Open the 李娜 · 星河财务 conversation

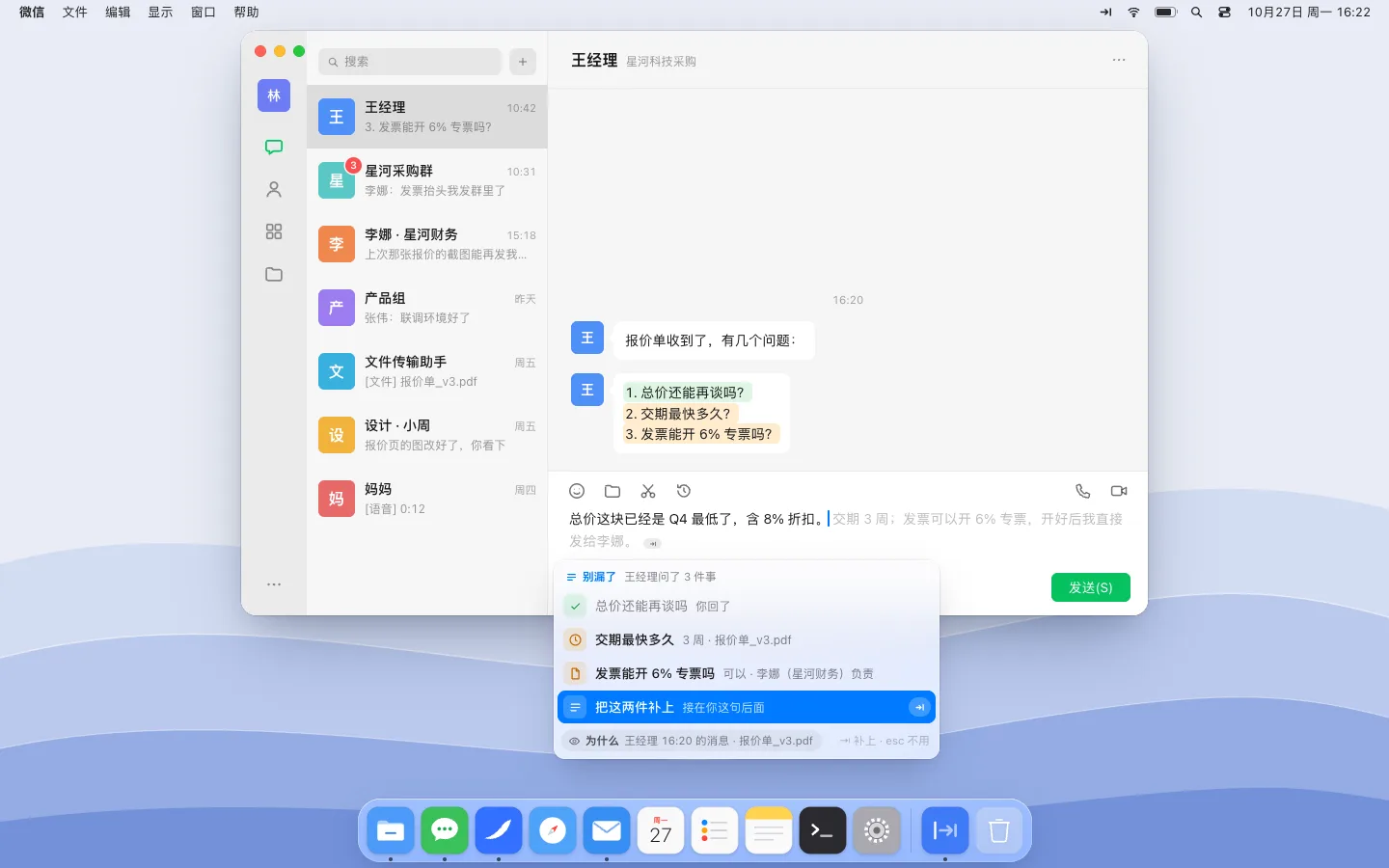pyautogui.click(x=427, y=244)
